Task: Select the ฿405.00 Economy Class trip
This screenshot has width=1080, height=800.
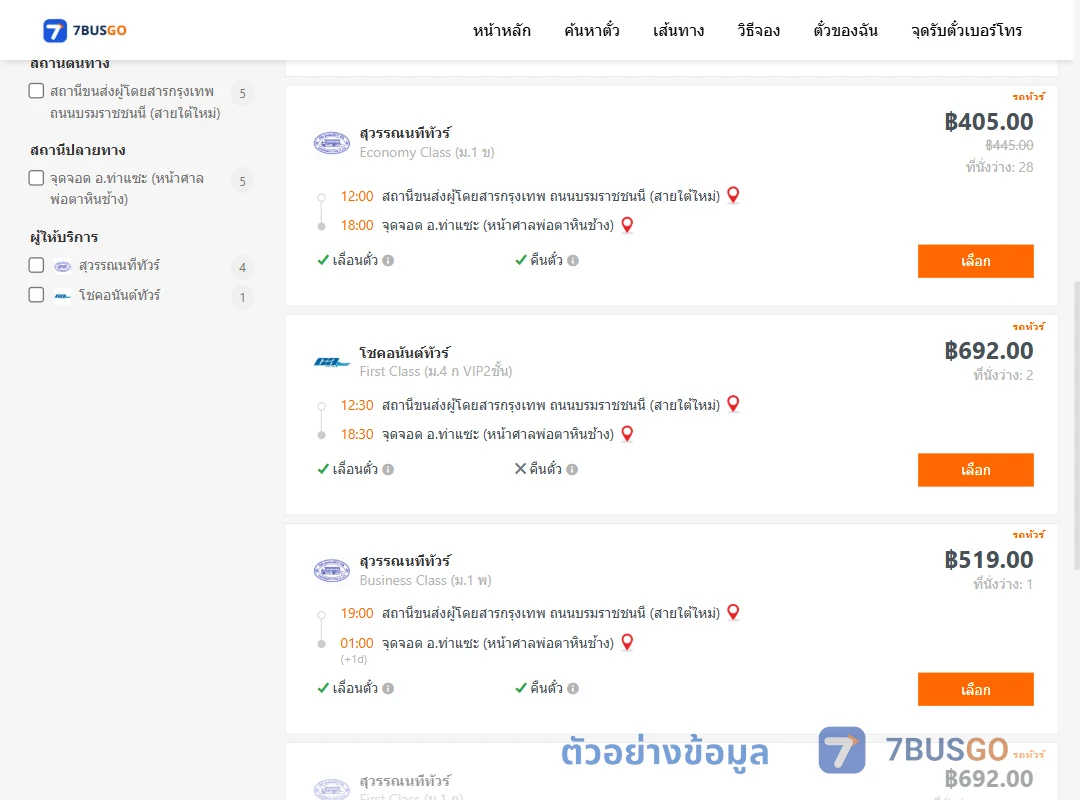Action: click(975, 261)
